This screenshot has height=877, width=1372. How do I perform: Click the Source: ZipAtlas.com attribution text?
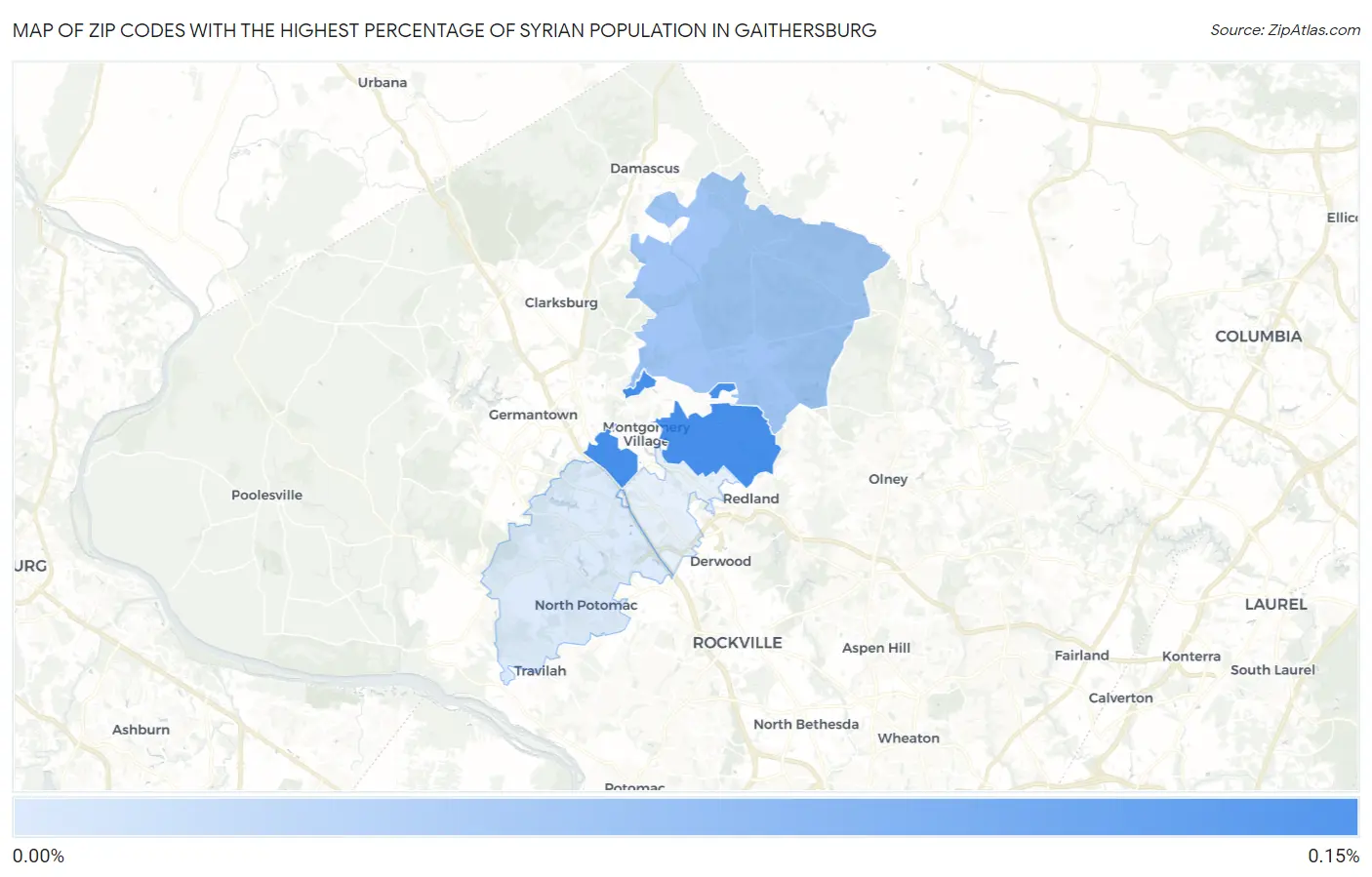pos(1285,30)
